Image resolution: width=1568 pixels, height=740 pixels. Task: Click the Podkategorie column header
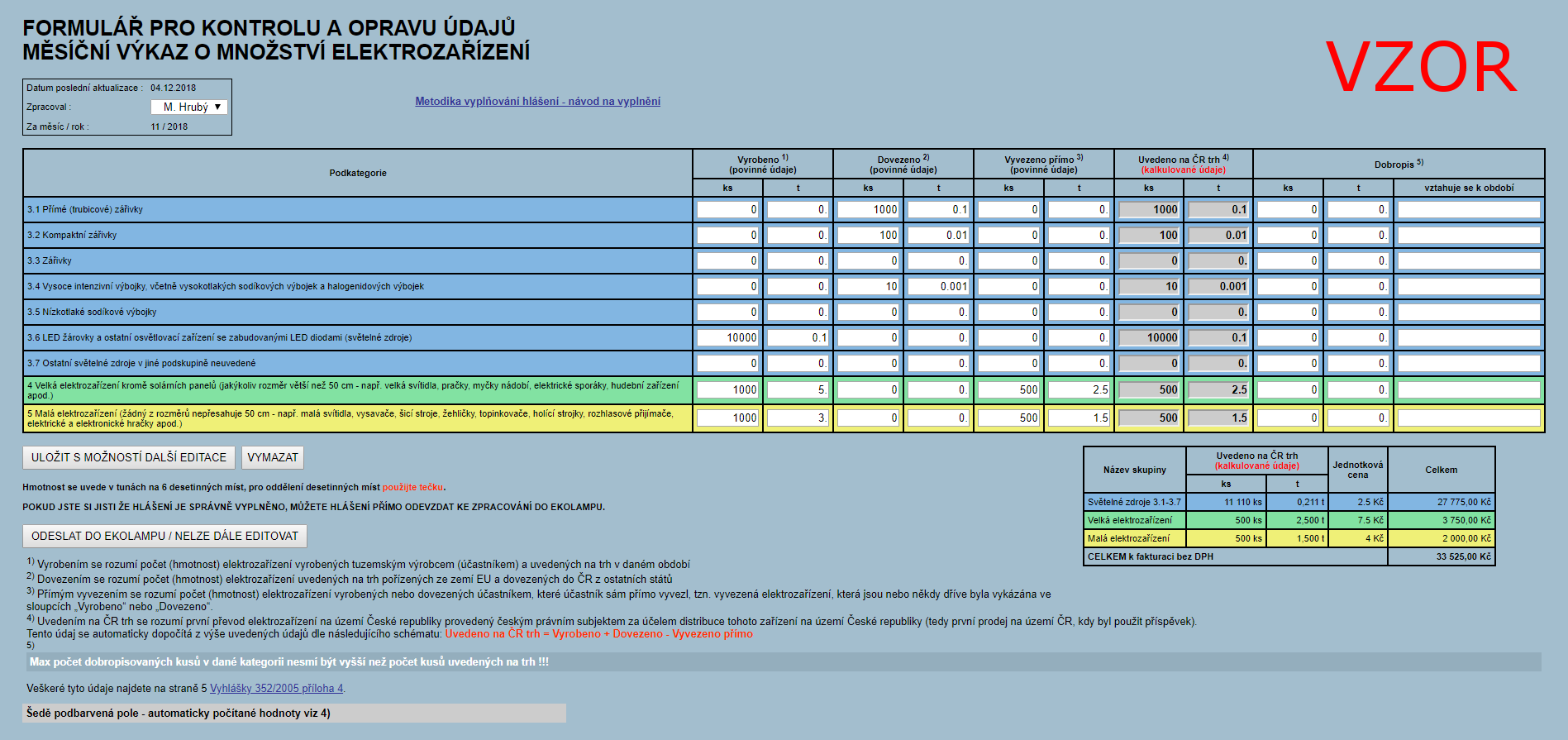tap(358, 173)
